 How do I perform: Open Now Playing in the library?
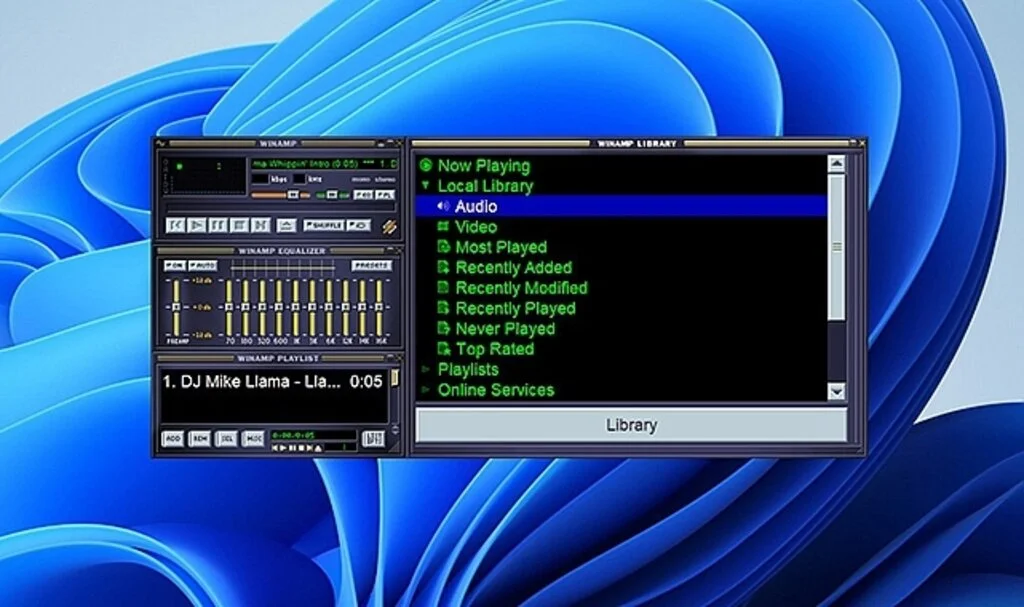tap(483, 166)
